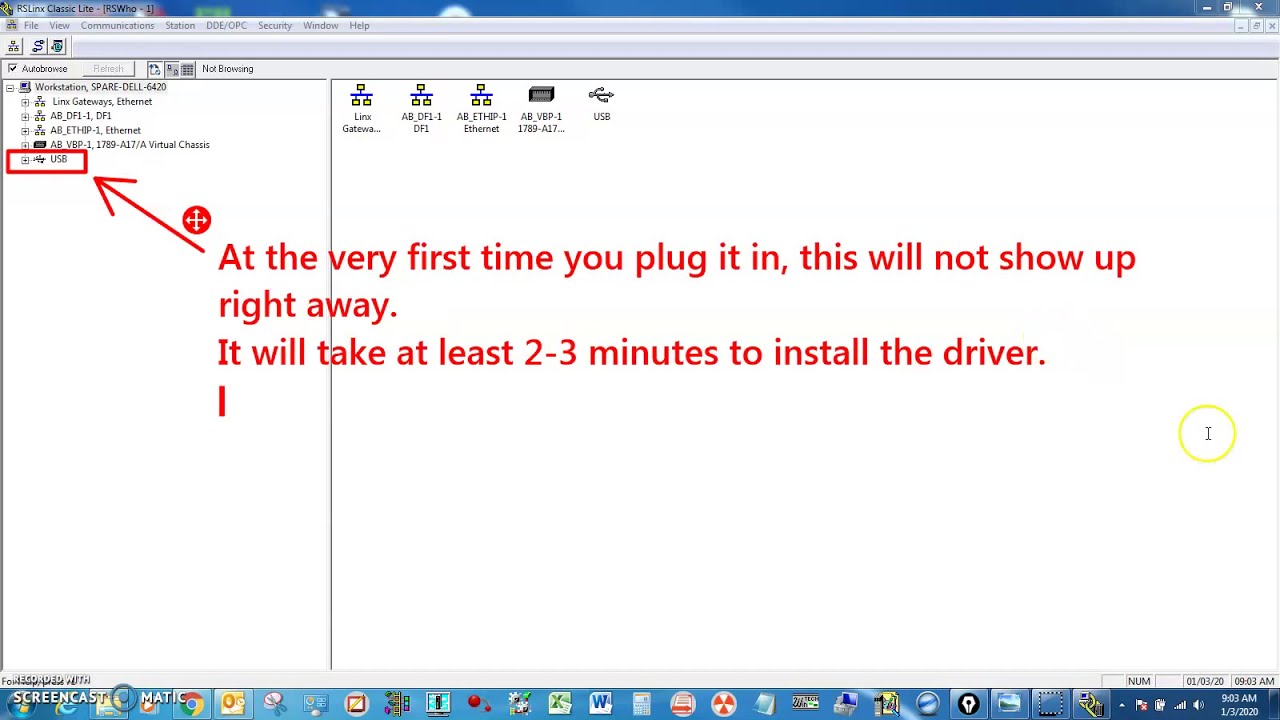Screen dimensions: 1280x720
Task: Expand AB_ETHIP-1, Ethernet node
Action: pyautogui.click(x=25, y=131)
